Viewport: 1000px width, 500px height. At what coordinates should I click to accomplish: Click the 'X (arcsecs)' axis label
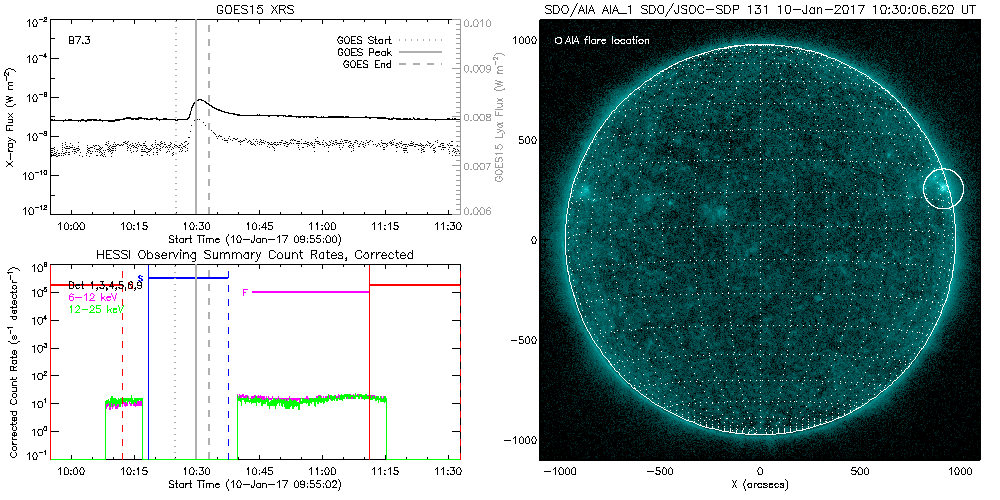click(762, 486)
